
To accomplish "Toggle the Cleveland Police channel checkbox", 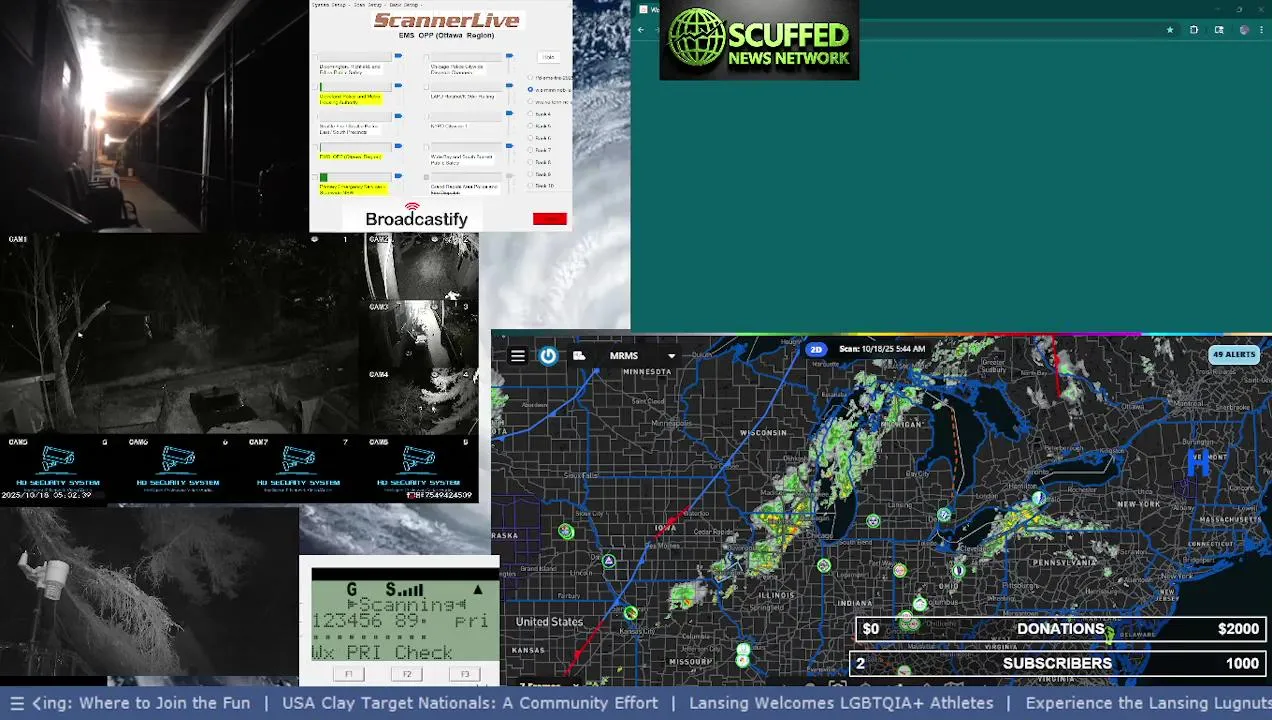I will pyautogui.click(x=315, y=87).
